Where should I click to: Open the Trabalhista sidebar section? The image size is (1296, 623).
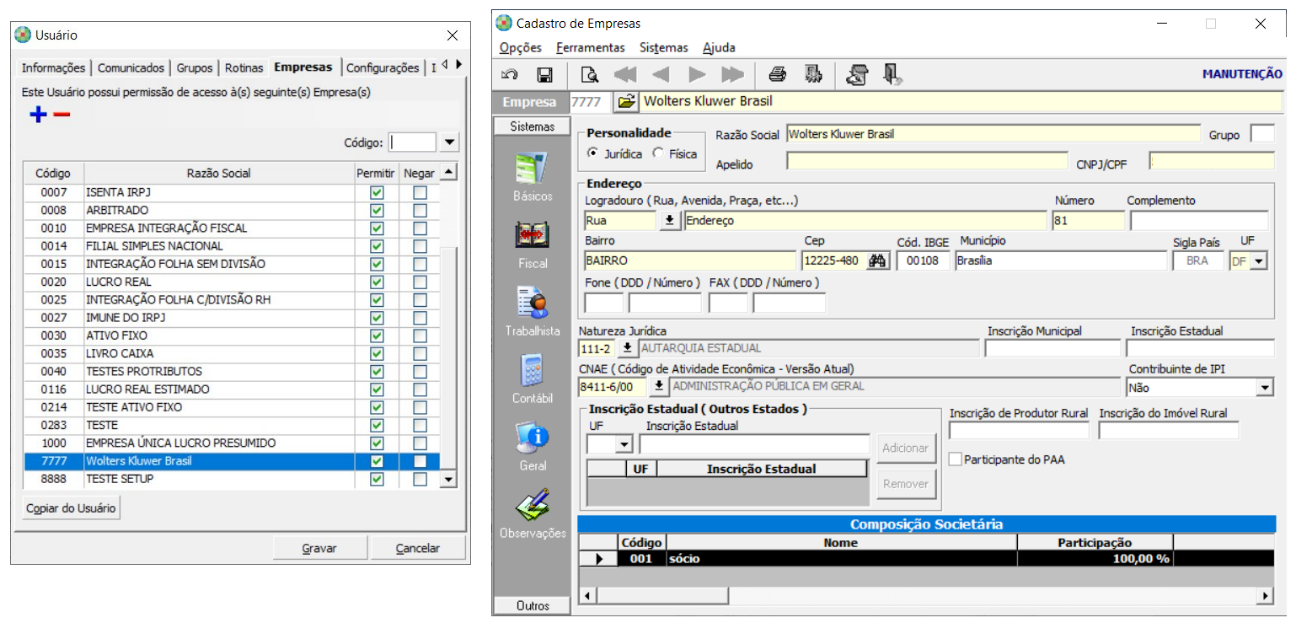tap(533, 311)
